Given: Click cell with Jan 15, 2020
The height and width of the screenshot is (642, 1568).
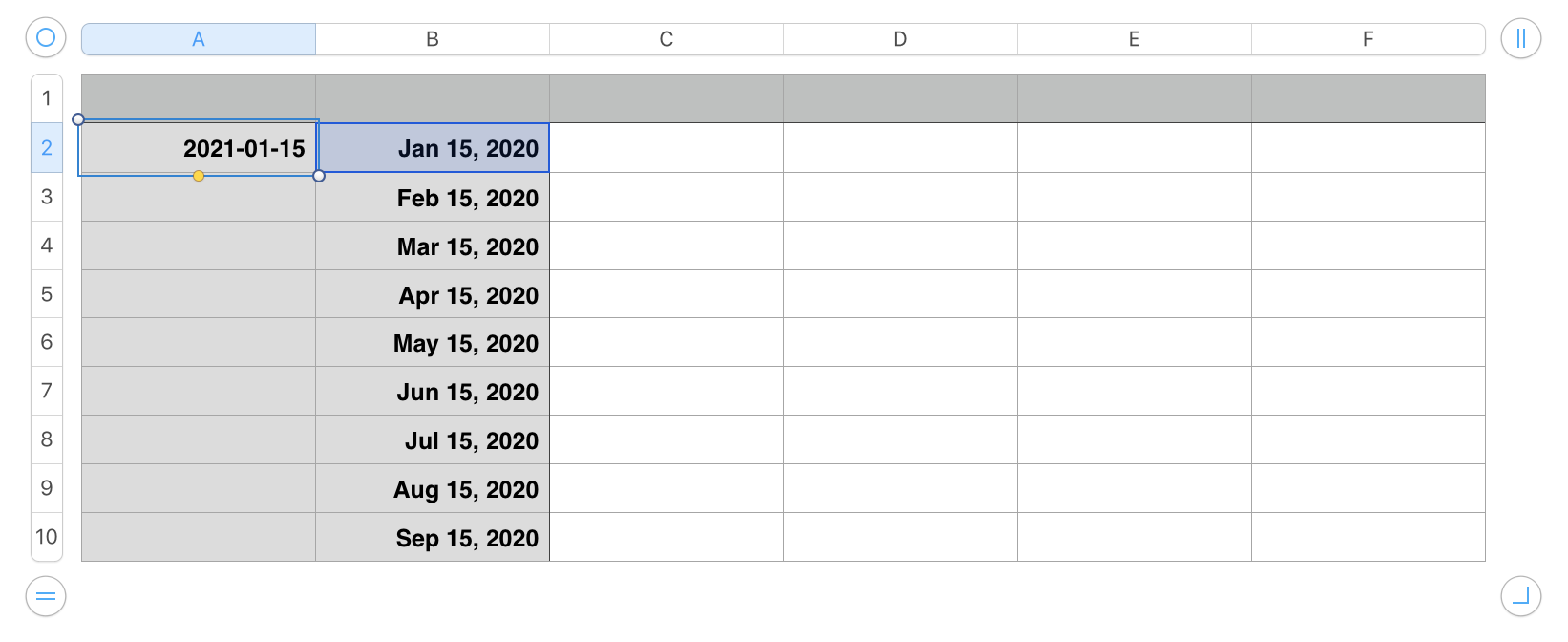Looking at the screenshot, I should [x=433, y=148].
